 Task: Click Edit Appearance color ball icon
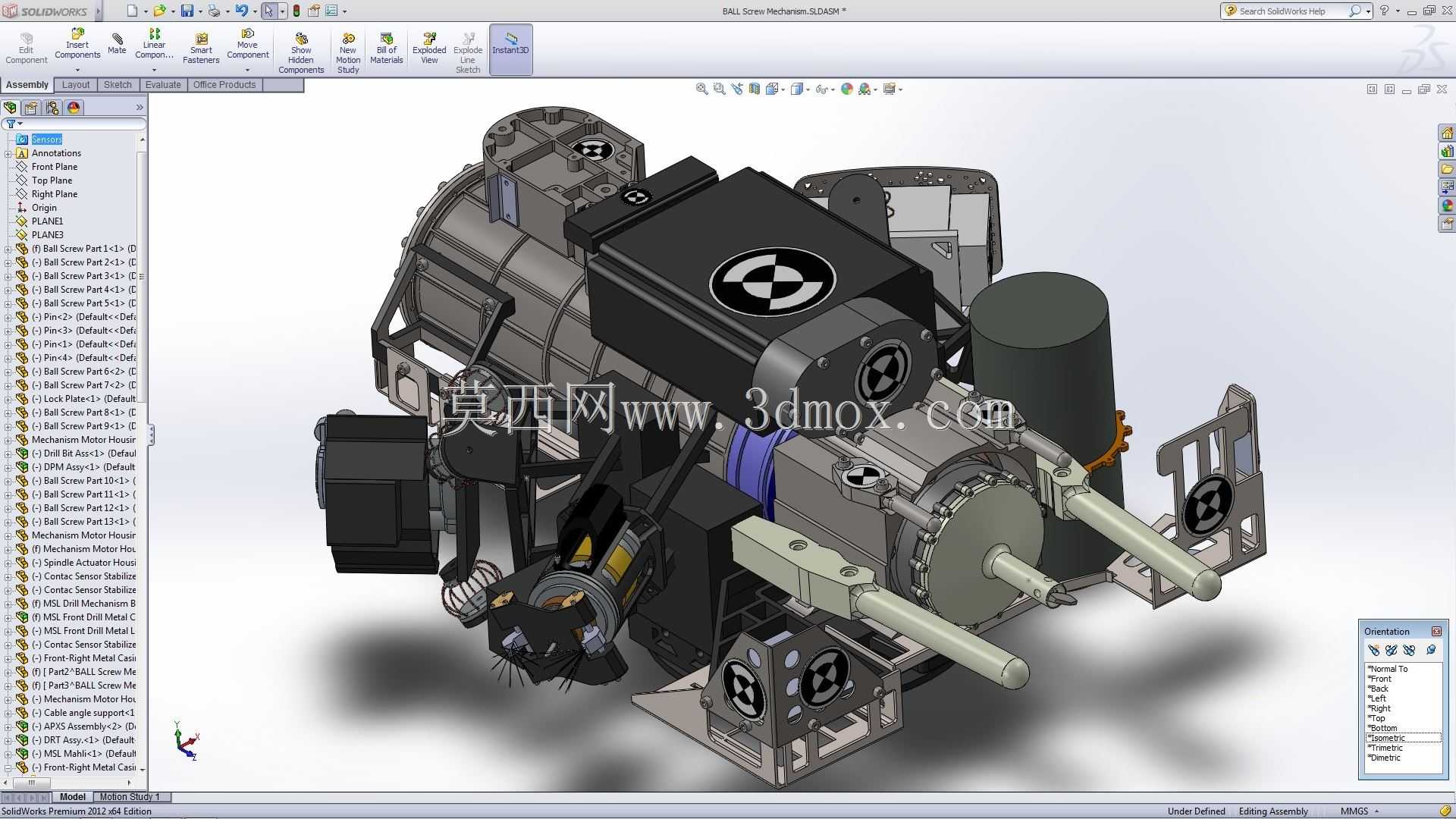[x=846, y=89]
